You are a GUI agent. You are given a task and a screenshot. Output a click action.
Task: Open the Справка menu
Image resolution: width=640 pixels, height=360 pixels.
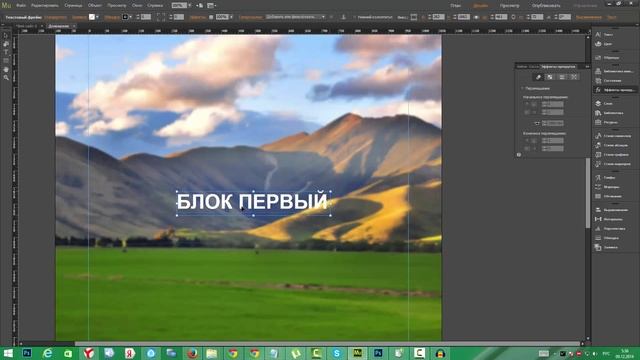pyautogui.click(x=155, y=5)
